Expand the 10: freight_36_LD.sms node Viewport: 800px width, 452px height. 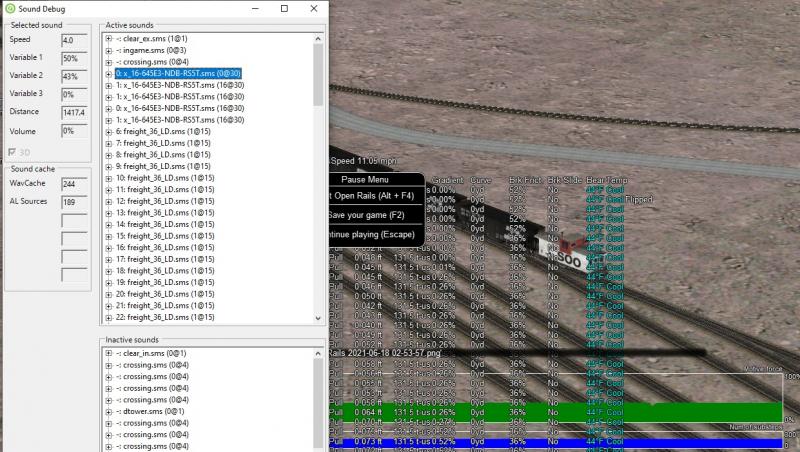[x=109, y=179]
